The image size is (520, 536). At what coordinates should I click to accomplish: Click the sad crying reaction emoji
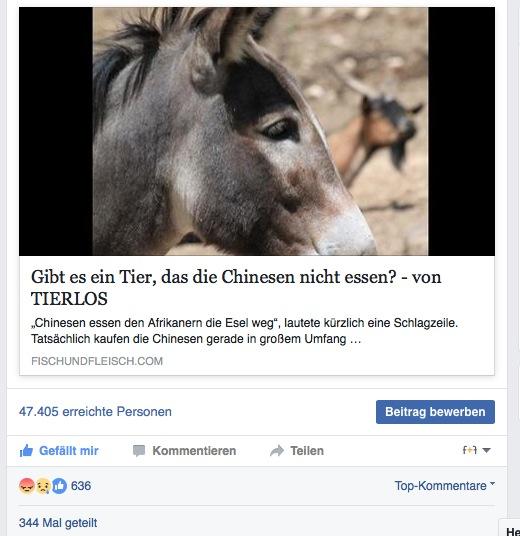(43, 486)
